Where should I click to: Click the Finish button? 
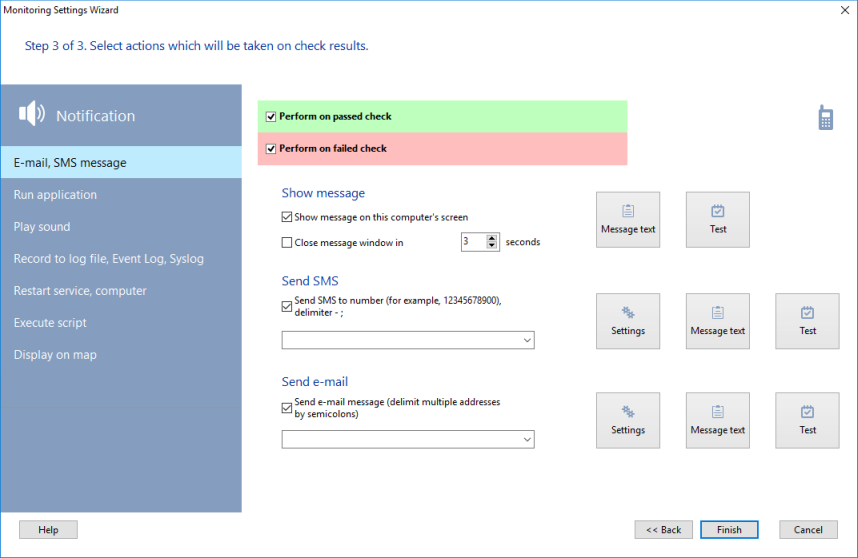tap(729, 530)
